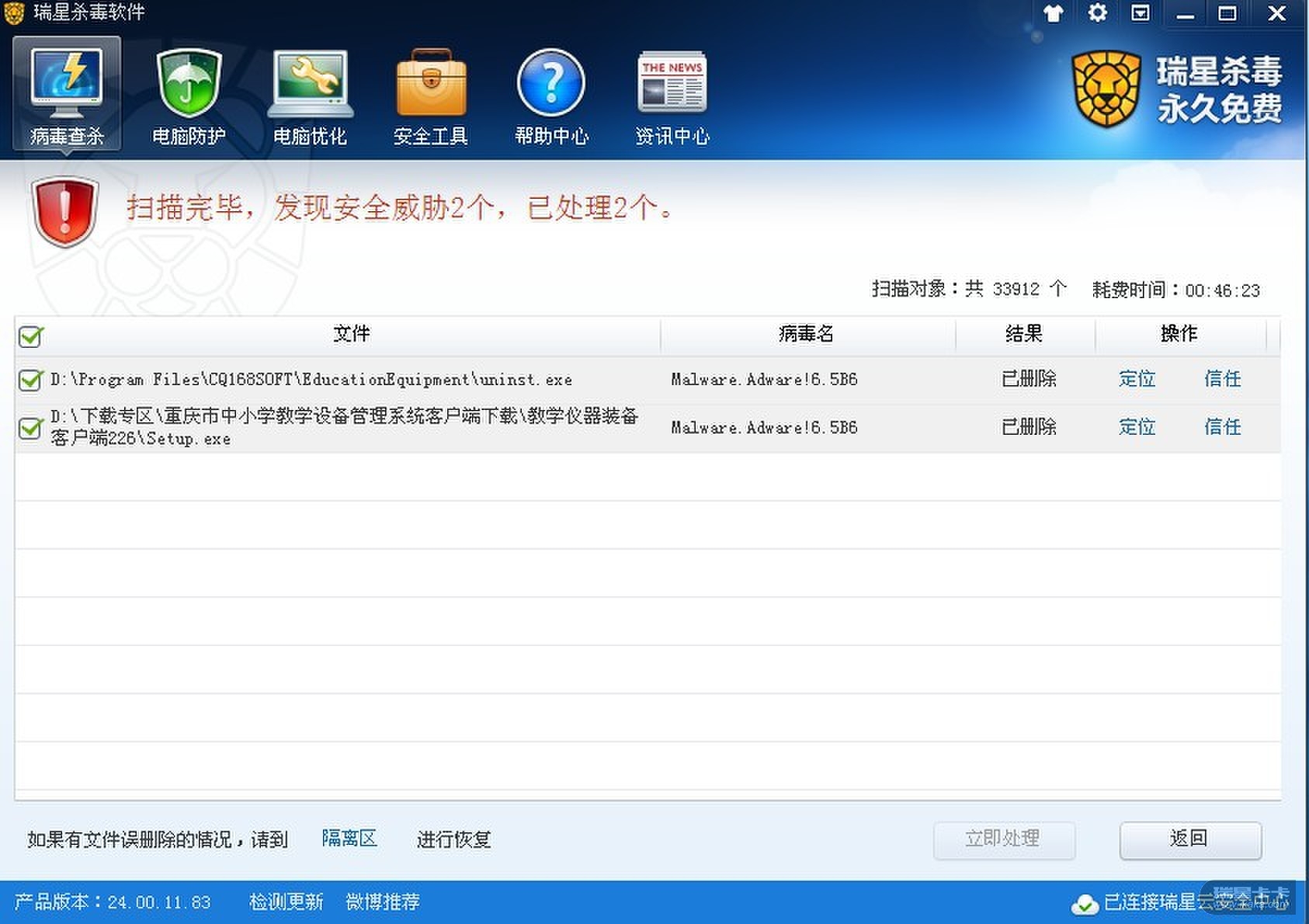This screenshot has width=1309, height=924.
Task: Close the Rising antivirus window
Action: click(1277, 13)
